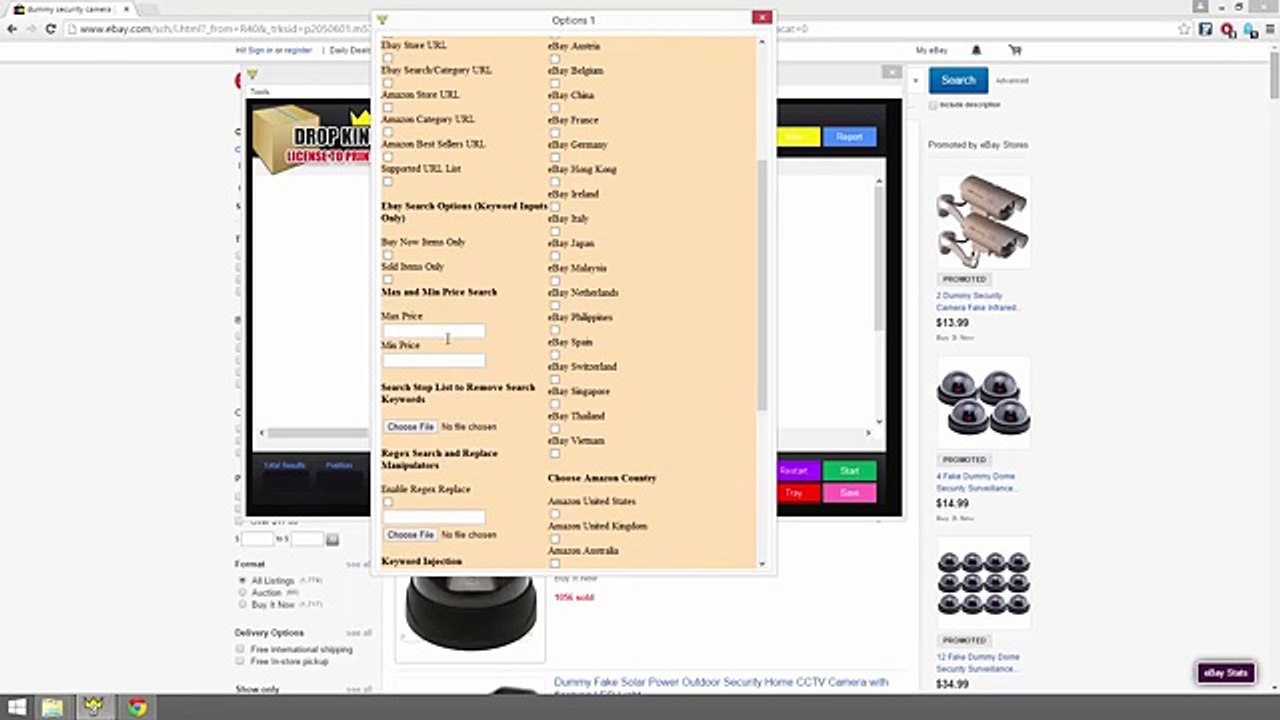This screenshot has width=1280, height=720.
Task: Open the eBay shopping cart
Action: (1015, 50)
